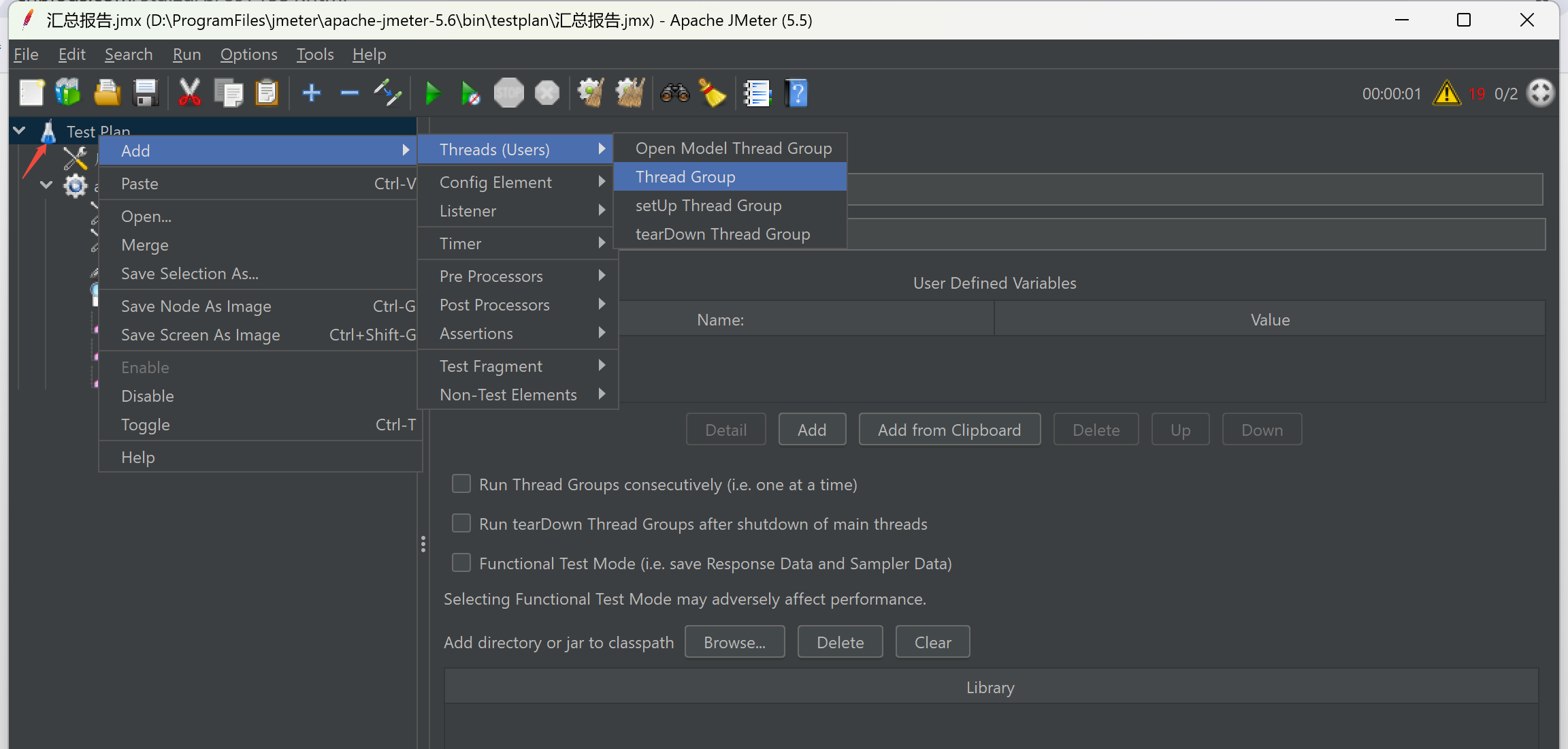
Task: Select setUp Thread Group entry
Action: (730, 205)
